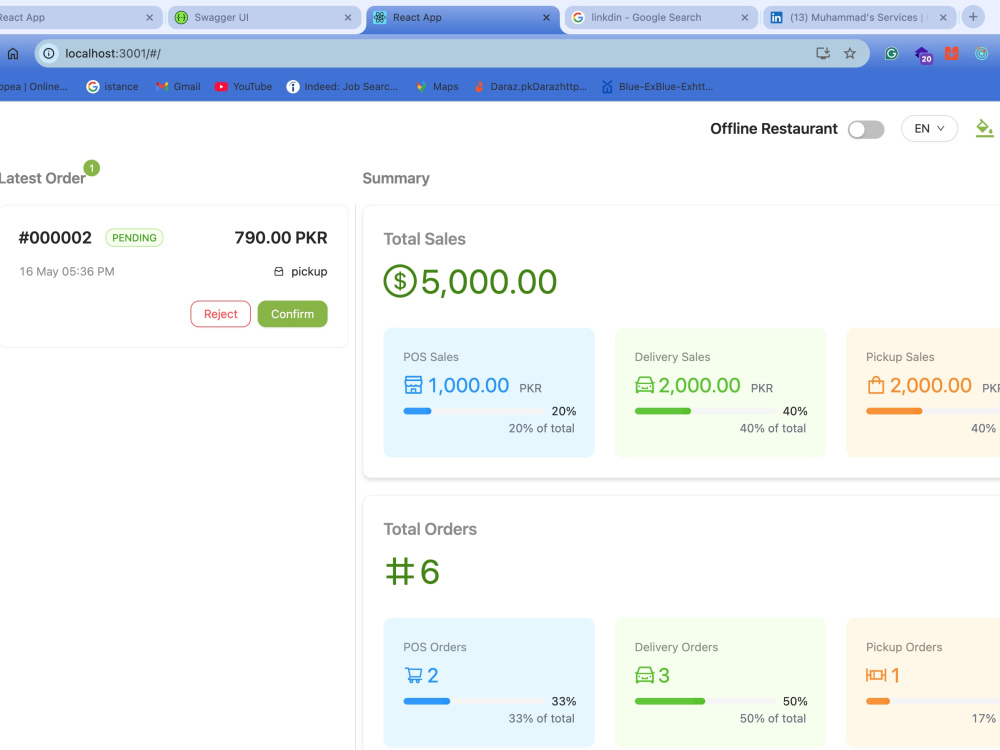Open the EN language dropdown
Screen dimensions: 1000x750
(x=929, y=129)
